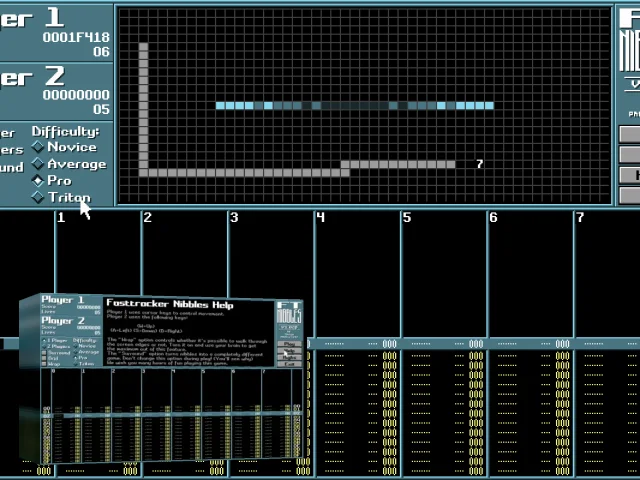Click the number 7 food item in grid
Viewport: 640px width, 480px height.
[480, 164]
